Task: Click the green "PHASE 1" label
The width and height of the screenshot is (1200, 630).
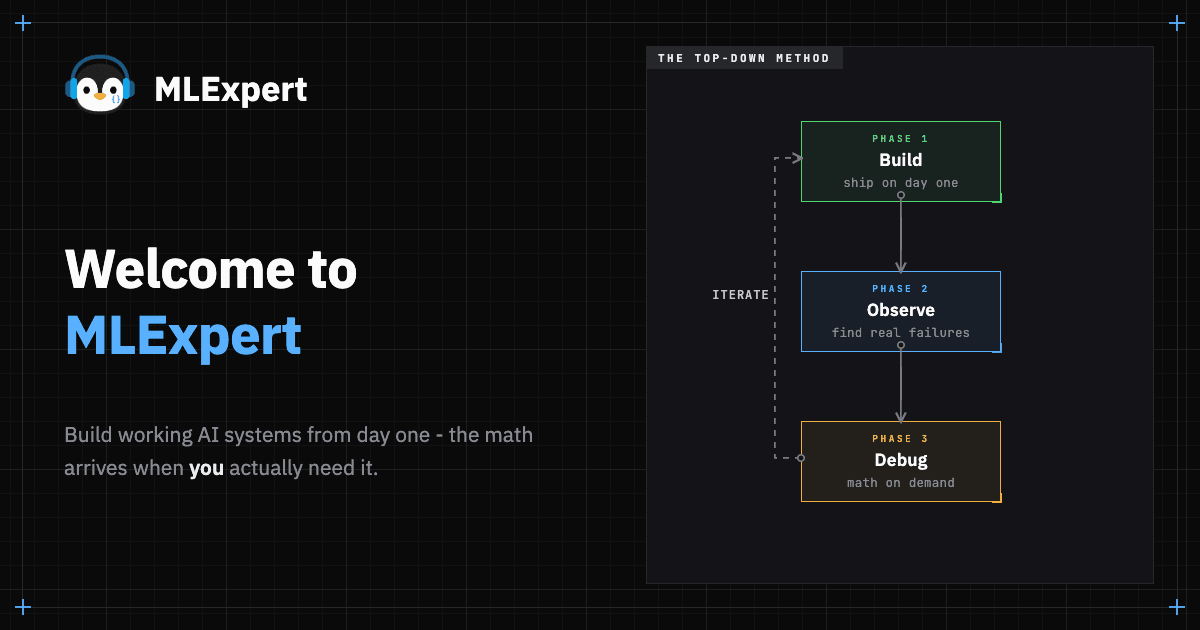Action: (x=900, y=139)
